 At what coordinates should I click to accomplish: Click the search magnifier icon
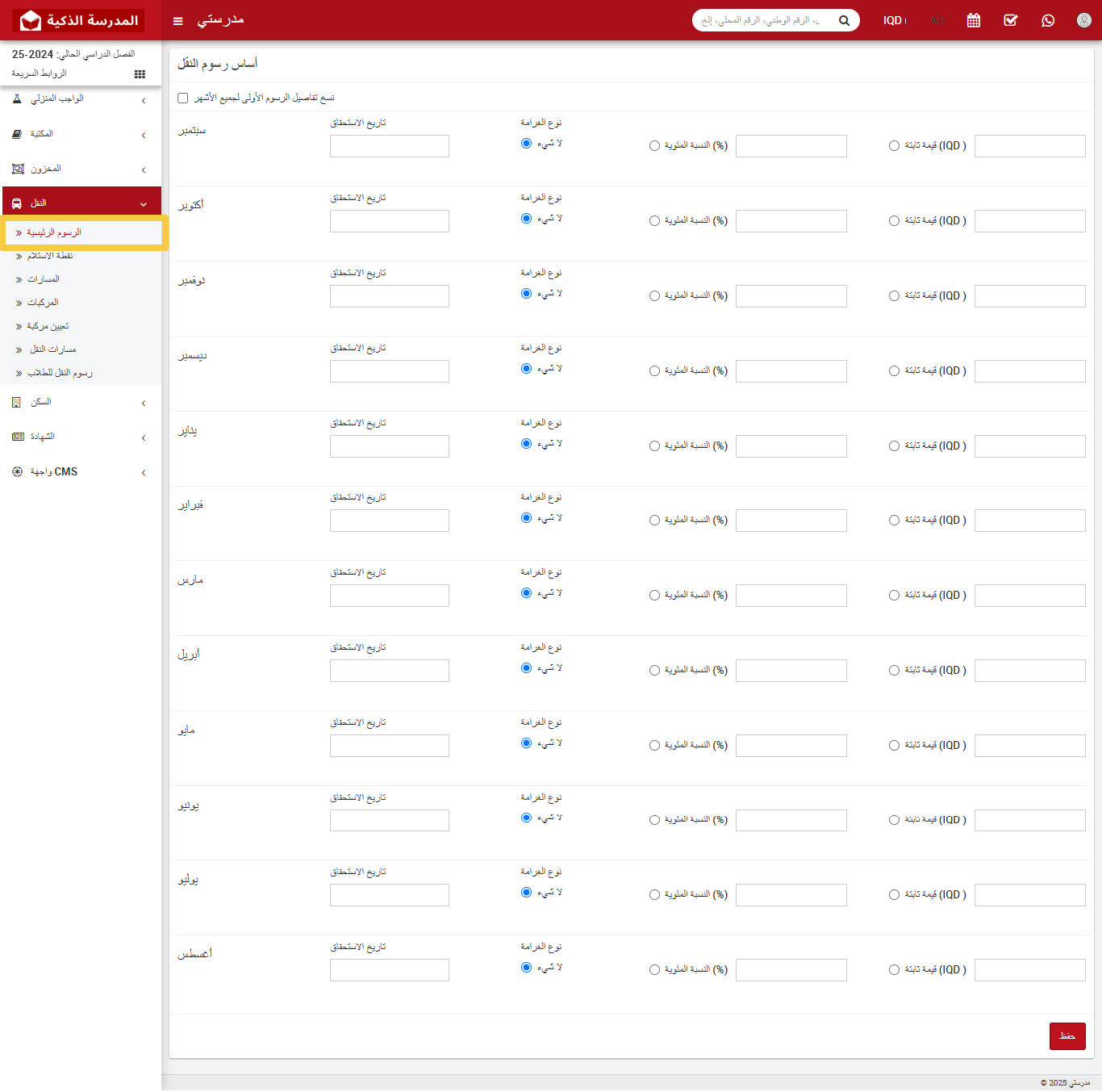pos(844,21)
